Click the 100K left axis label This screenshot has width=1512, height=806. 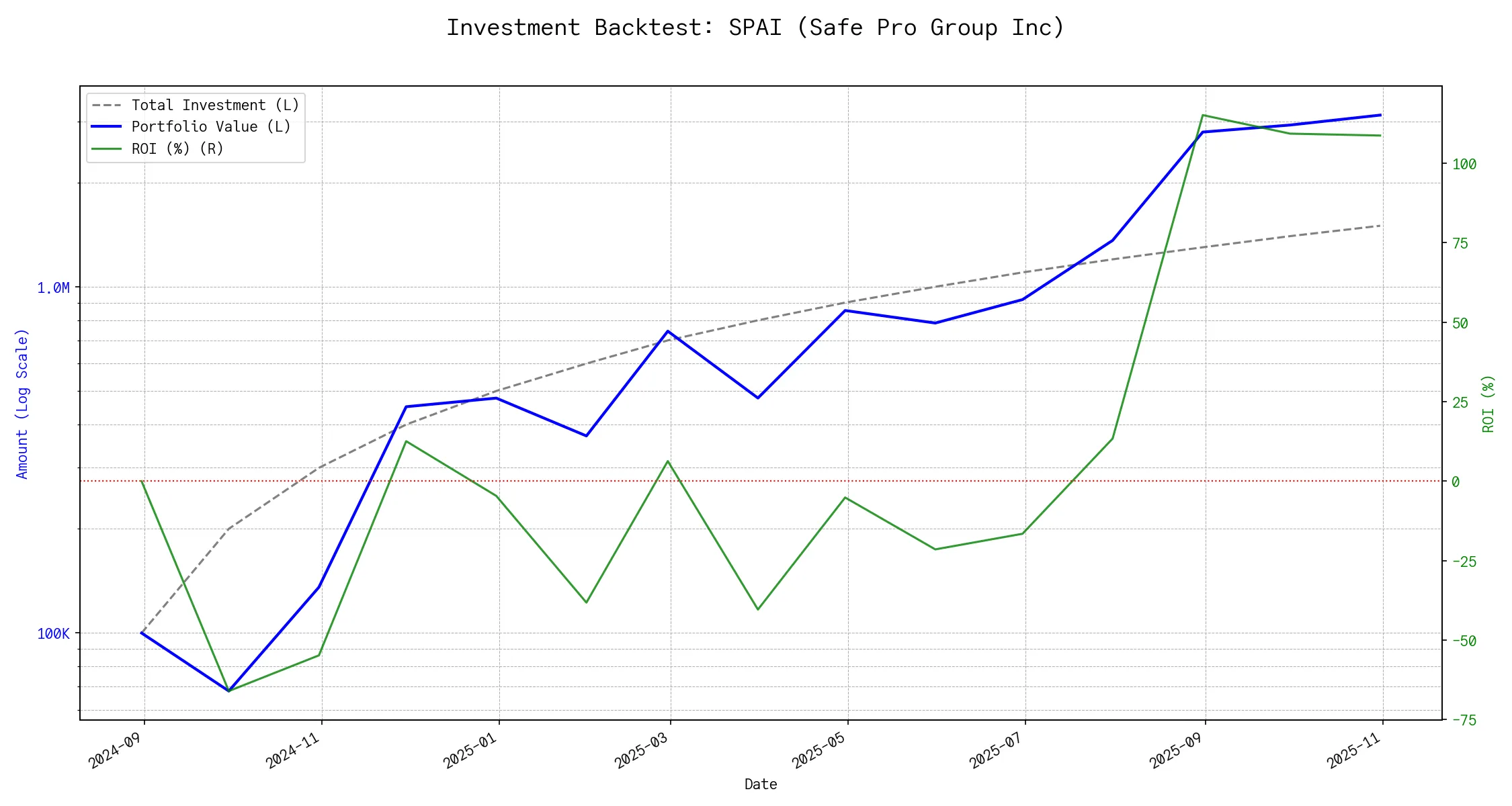(x=53, y=634)
